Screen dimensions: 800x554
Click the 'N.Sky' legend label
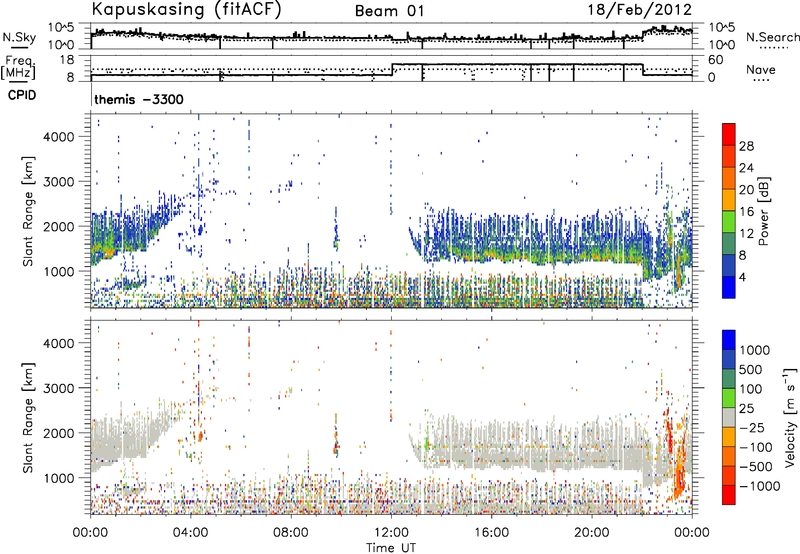point(19,37)
